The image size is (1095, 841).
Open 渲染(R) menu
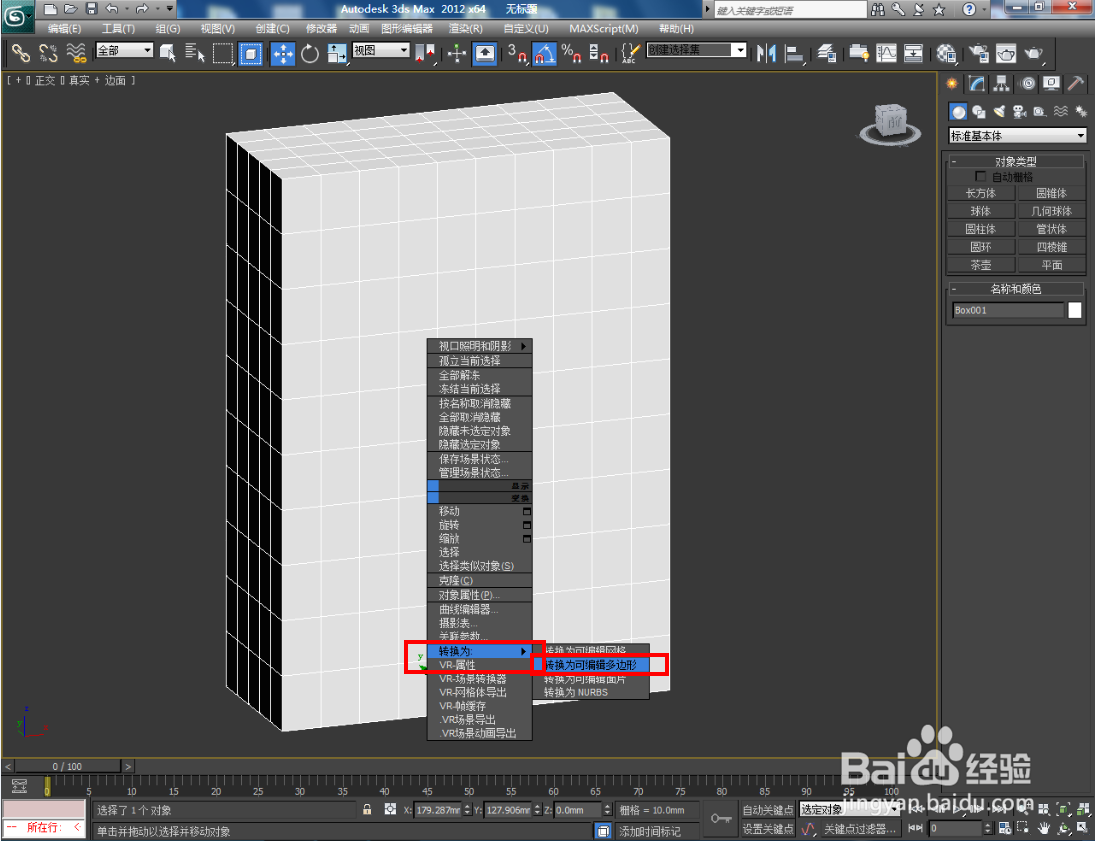(x=465, y=29)
